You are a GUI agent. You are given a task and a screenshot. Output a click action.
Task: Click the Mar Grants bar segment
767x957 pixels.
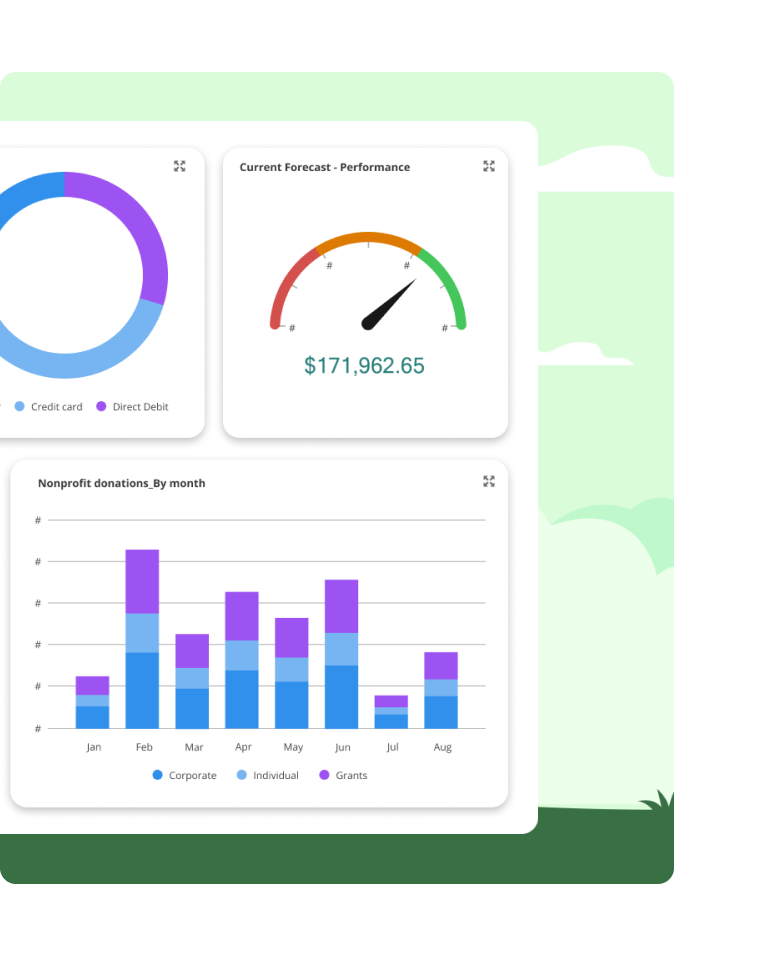[x=192, y=651]
